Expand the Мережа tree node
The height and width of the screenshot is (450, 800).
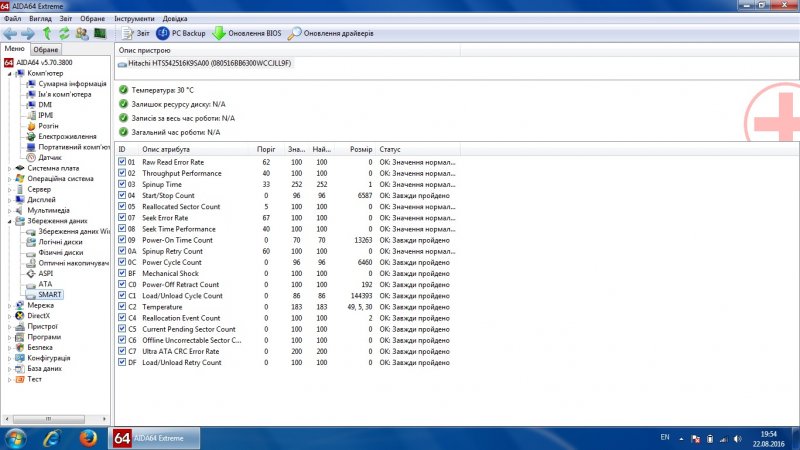(10, 305)
